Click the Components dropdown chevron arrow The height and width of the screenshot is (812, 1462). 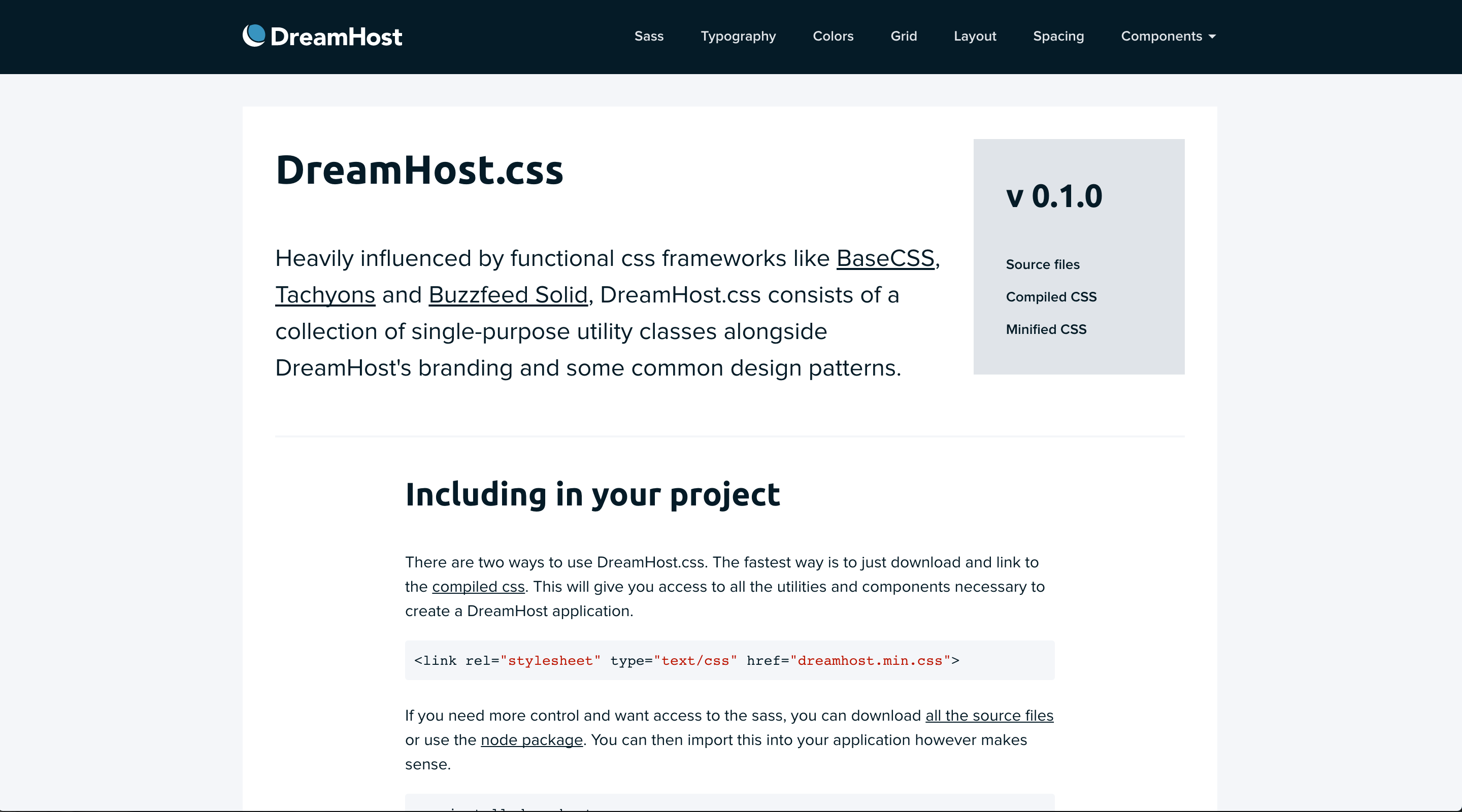pyautogui.click(x=1212, y=38)
